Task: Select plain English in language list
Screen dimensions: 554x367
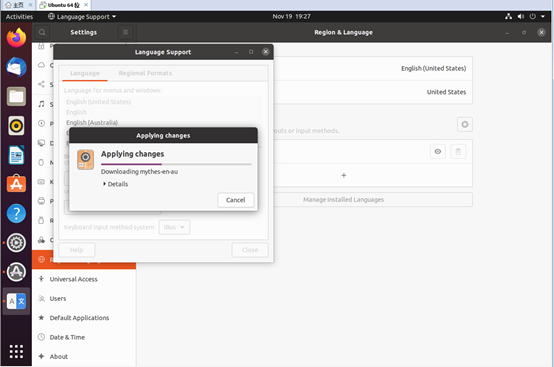Action: (76, 112)
